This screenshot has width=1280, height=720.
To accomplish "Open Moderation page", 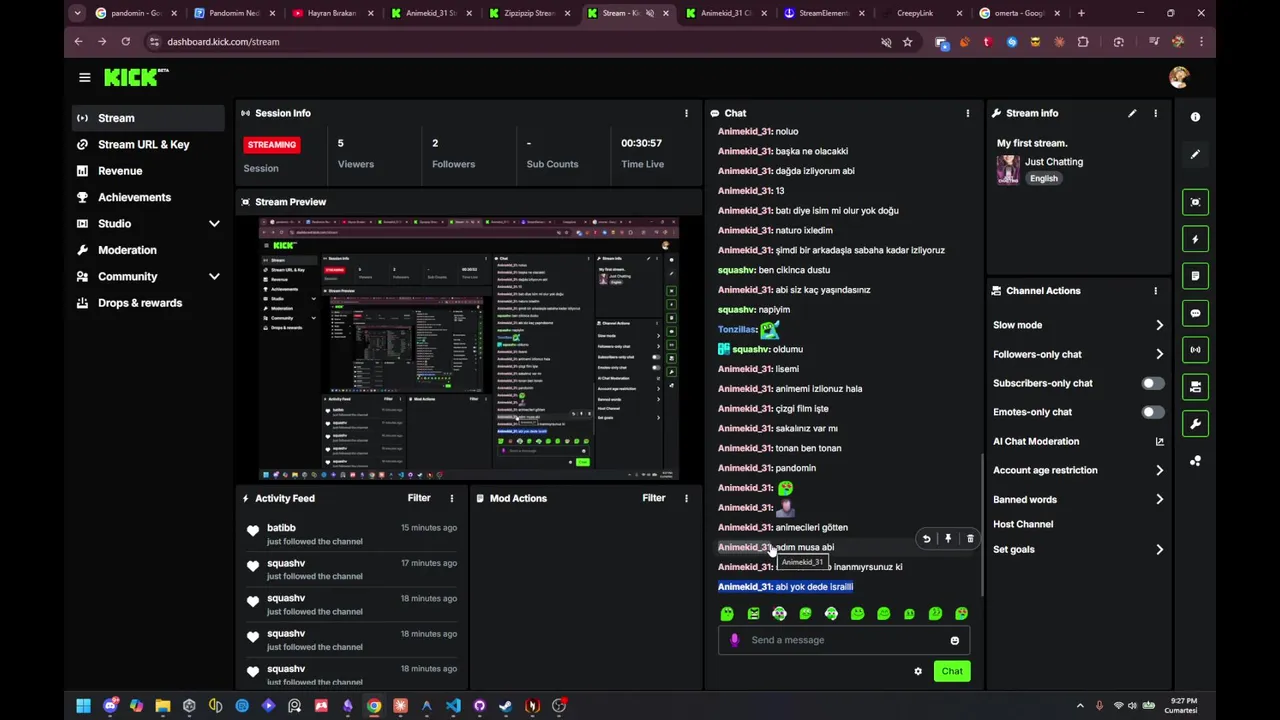I will coord(148,250).
